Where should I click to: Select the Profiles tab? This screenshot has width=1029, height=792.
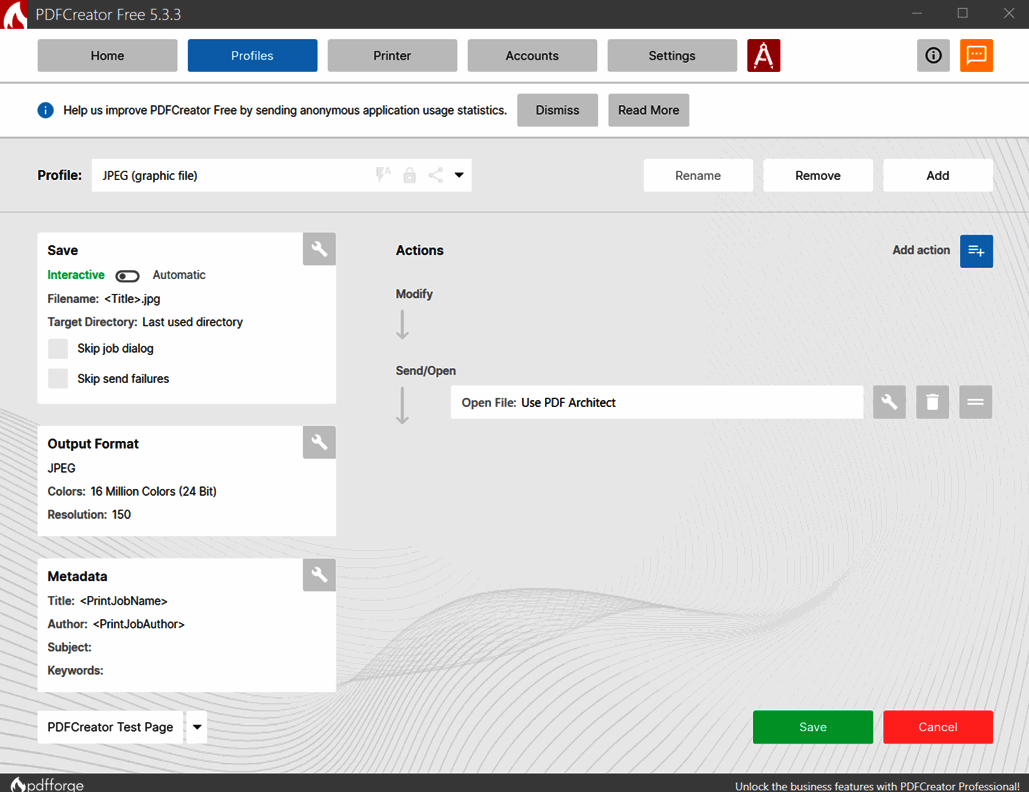(253, 56)
